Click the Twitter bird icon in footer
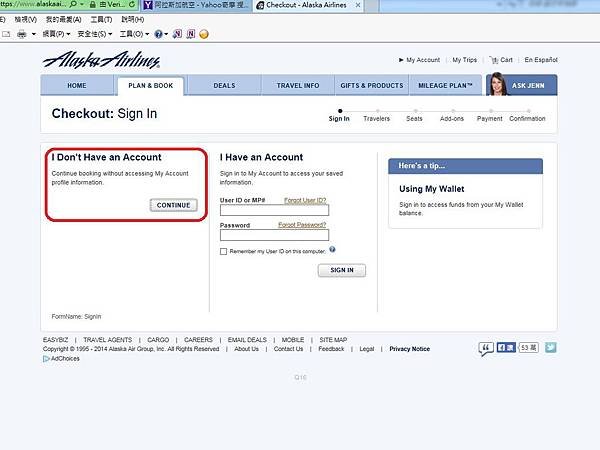Screen dimensions: 600x450 click(551, 347)
